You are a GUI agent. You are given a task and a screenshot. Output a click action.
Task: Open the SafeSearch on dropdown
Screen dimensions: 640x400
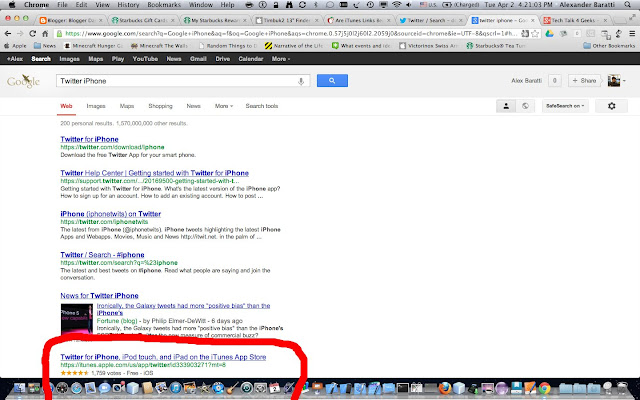565,106
